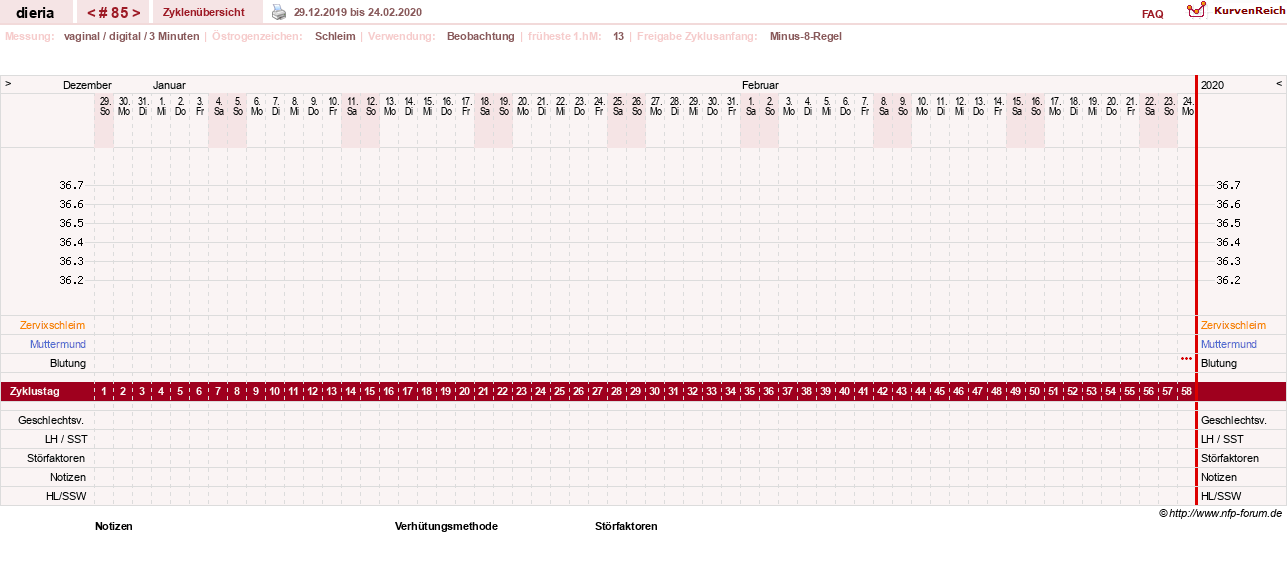
Task: Collapse chart with the '<' arrow next to 2020
Action: click(1278, 84)
